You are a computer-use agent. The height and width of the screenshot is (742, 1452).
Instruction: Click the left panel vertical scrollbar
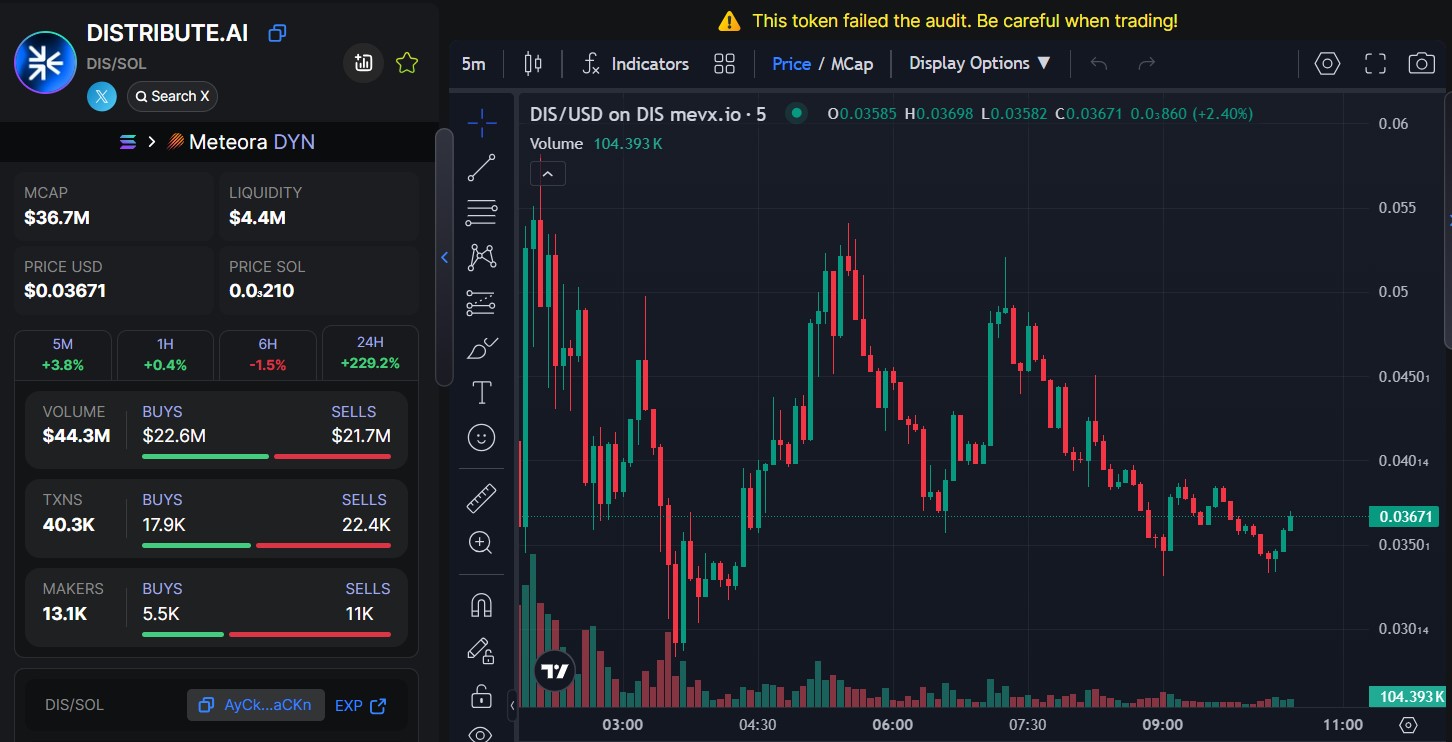point(444,258)
